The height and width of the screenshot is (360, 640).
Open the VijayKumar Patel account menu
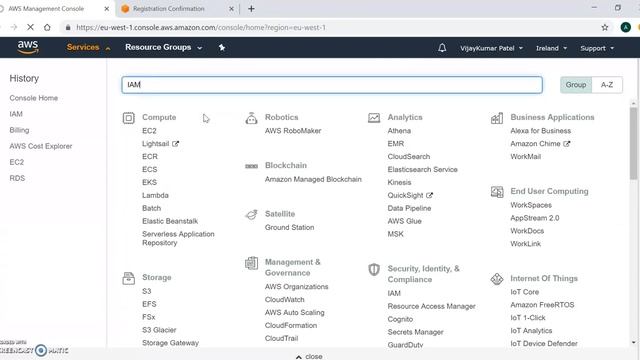(491, 48)
